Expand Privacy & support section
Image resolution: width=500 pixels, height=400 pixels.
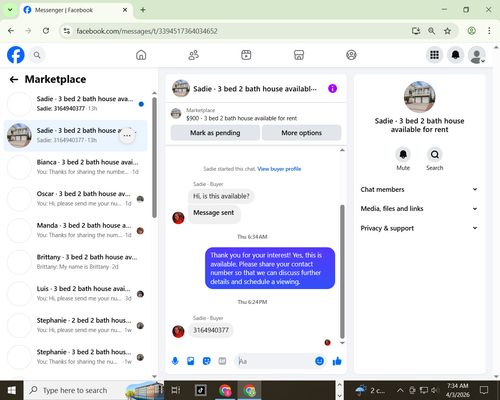(x=419, y=228)
